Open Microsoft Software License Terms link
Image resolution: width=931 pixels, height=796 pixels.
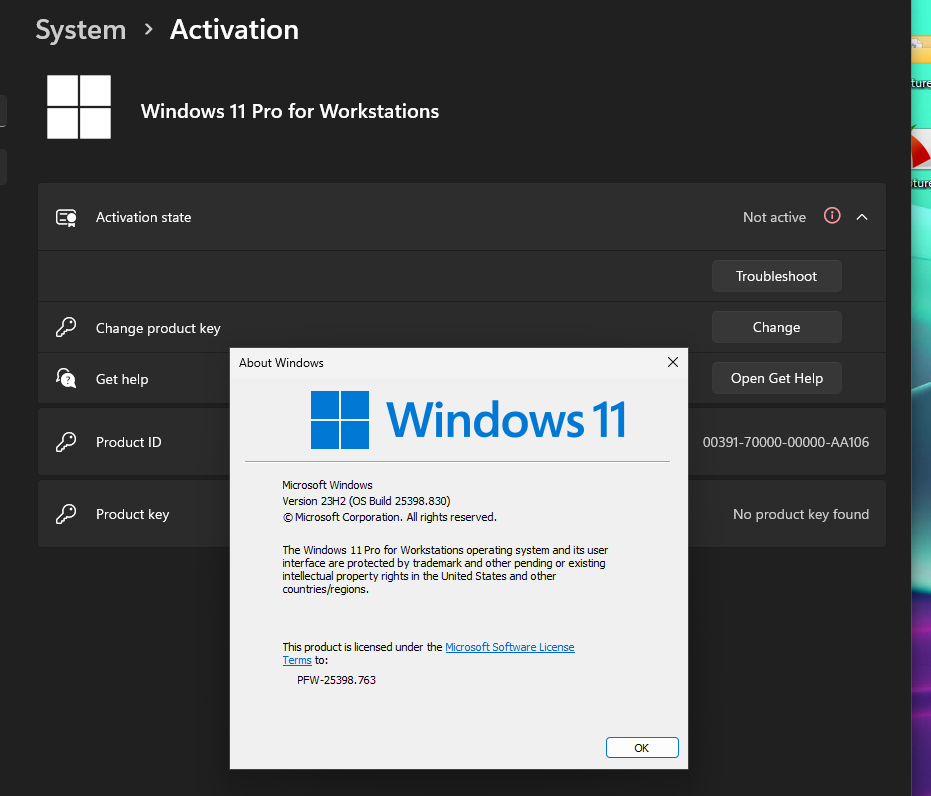(509, 647)
